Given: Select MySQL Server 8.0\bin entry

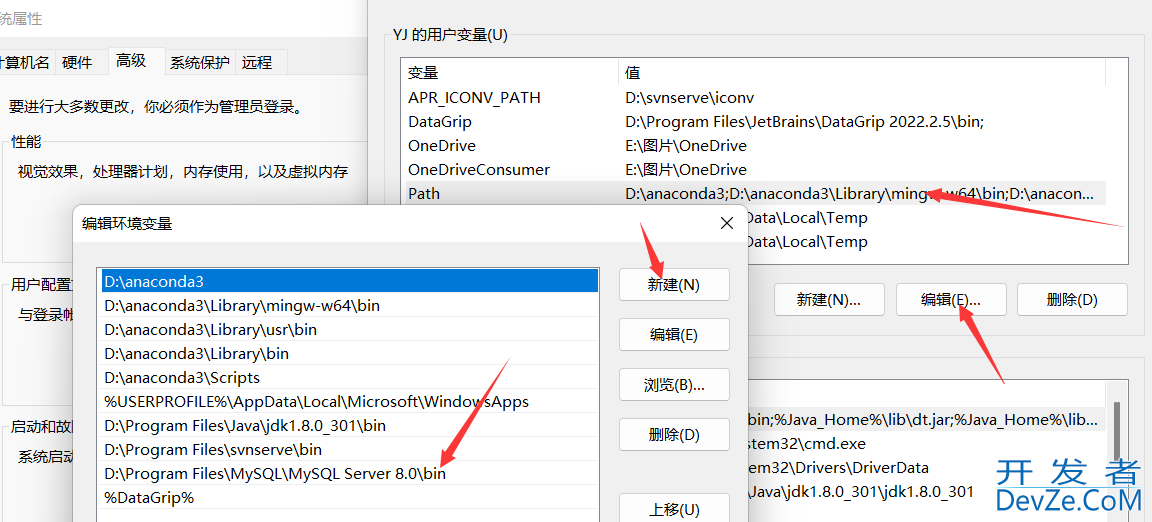Looking at the screenshot, I should point(350,473).
